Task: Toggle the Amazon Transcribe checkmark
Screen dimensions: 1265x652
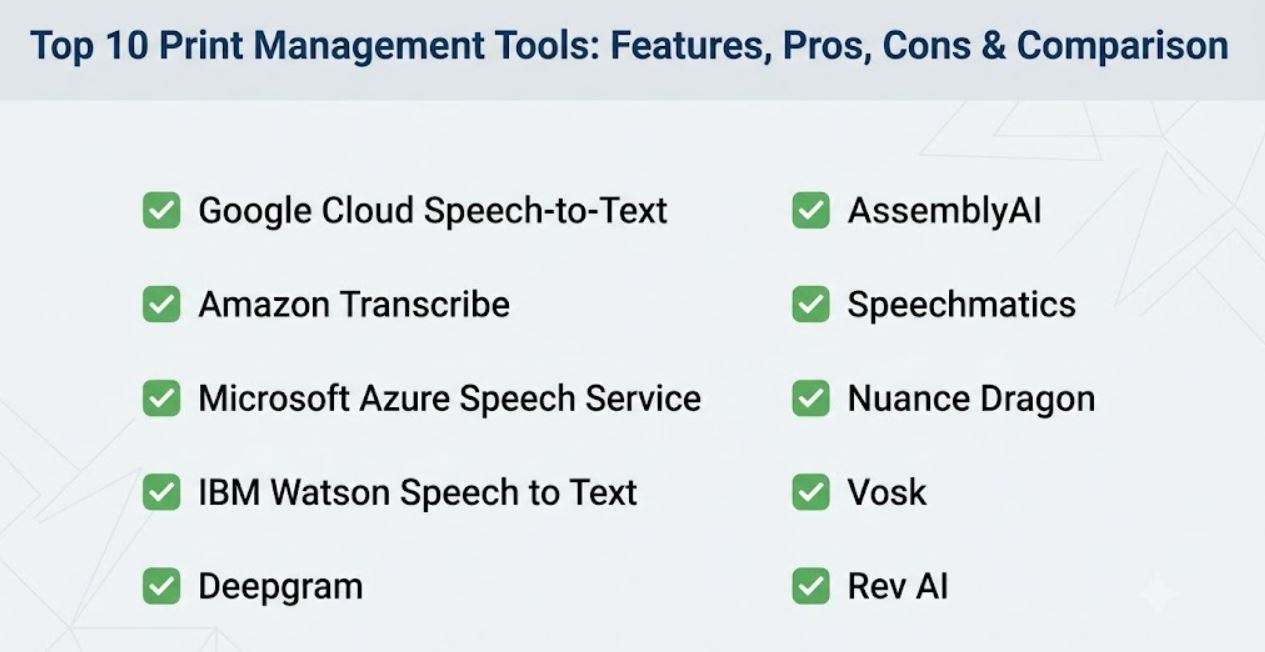Action: tap(161, 305)
